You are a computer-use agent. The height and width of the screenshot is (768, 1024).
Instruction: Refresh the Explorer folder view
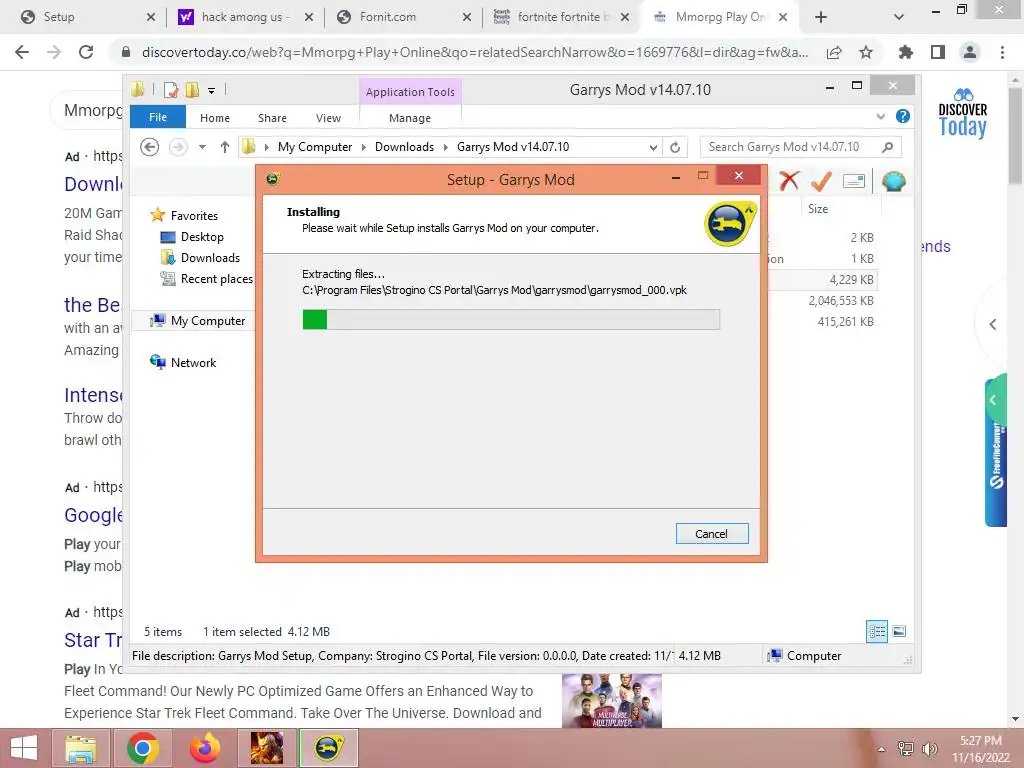pyautogui.click(x=675, y=148)
